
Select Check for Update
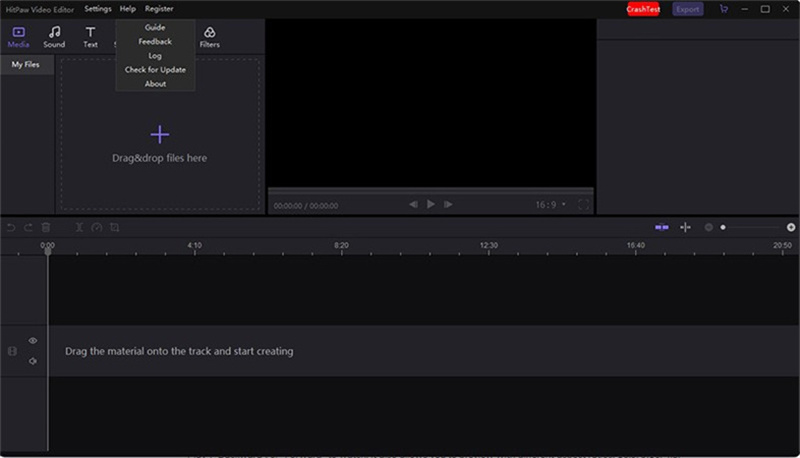point(155,70)
